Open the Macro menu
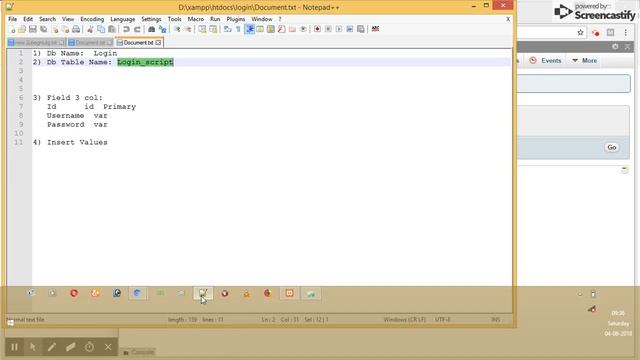The width and height of the screenshot is (640, 360). [x=196, y=19]
